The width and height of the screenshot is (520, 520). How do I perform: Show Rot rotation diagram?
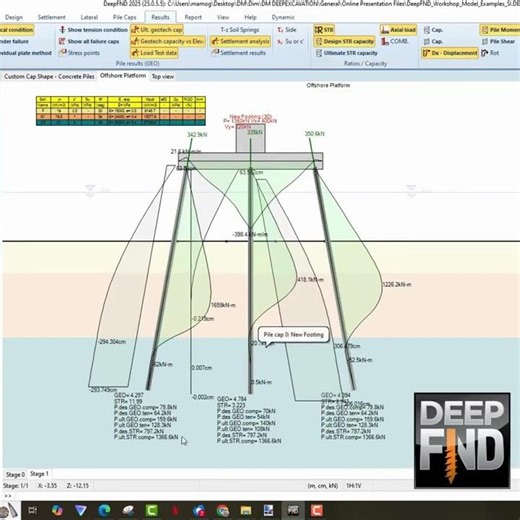click(490, 53)
